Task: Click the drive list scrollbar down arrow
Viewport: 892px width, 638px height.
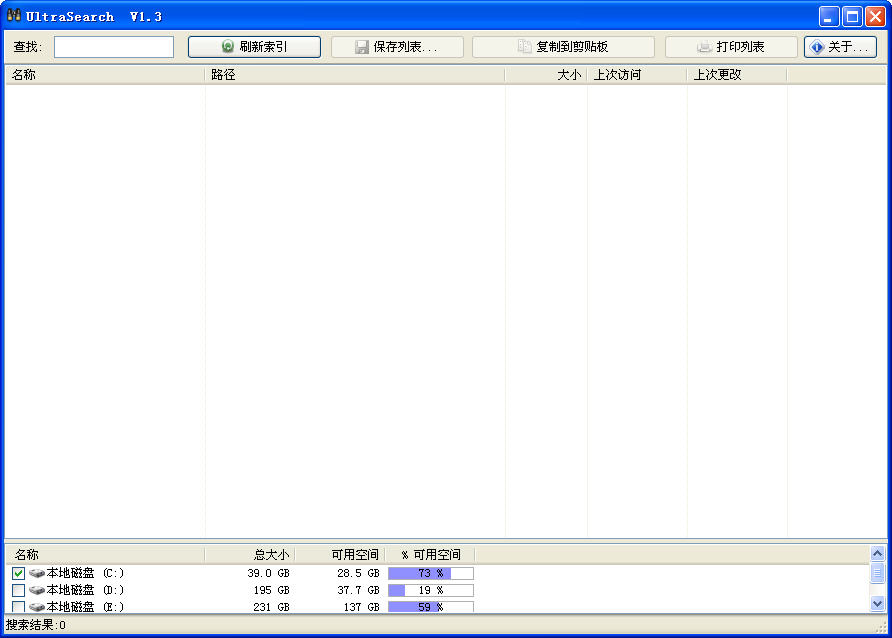Action: tap(877, 603)
